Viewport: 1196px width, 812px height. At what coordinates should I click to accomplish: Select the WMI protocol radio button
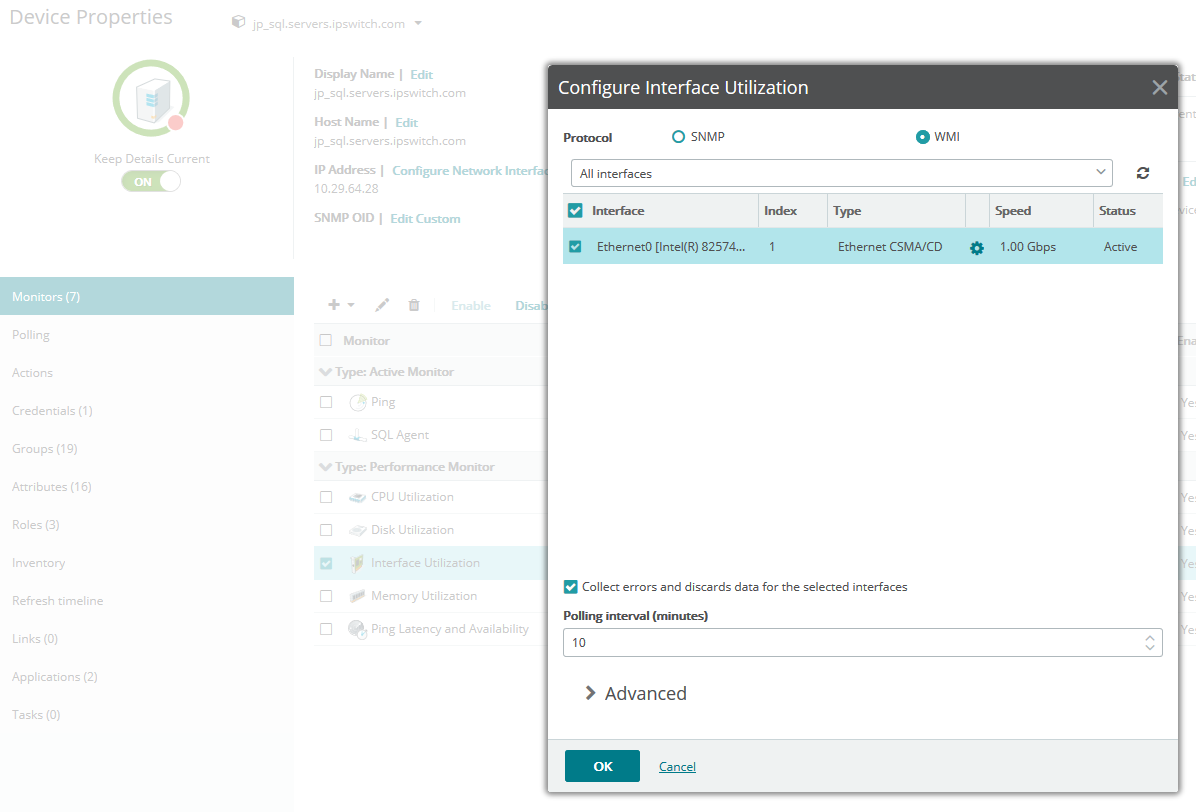click(923, 136)
